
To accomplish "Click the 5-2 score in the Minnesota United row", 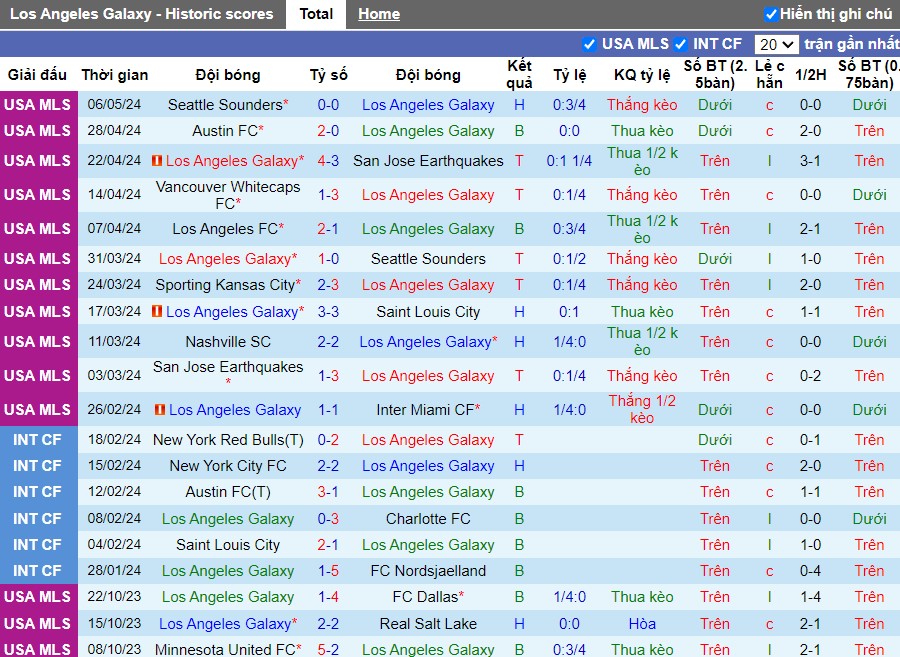I will [328, 650].
